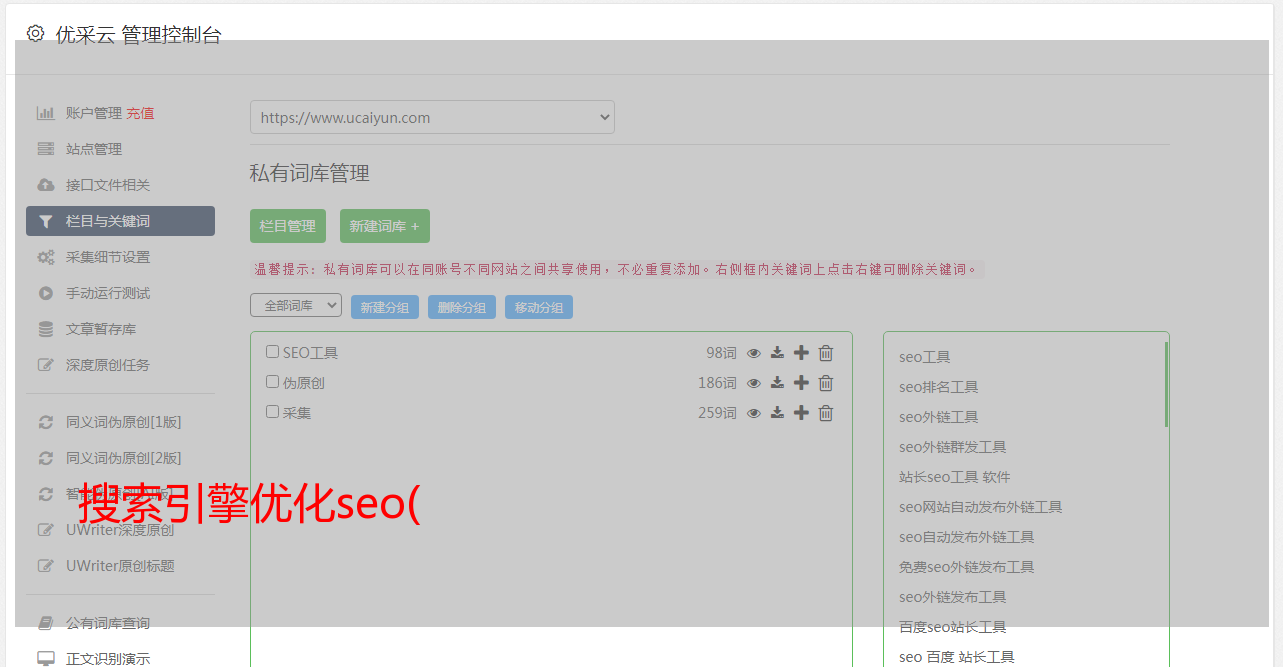Click the filter funnel icon beside 栏目与关键词
This screenshot has height=667, width=1283.
tap(45, 221)
